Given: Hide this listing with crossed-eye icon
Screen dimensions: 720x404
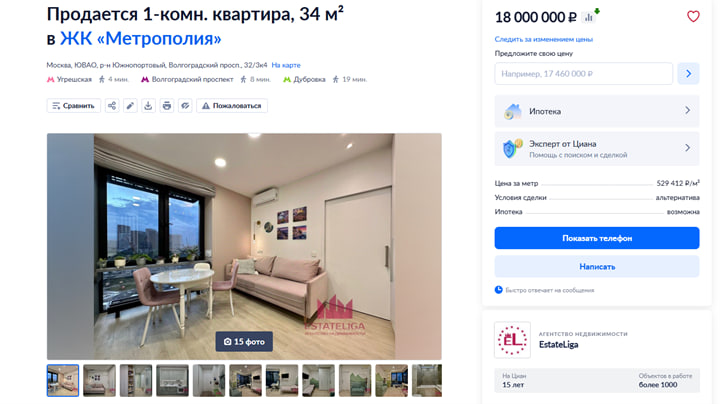Looking at the screenshot, I should click(x=185, y=106).
